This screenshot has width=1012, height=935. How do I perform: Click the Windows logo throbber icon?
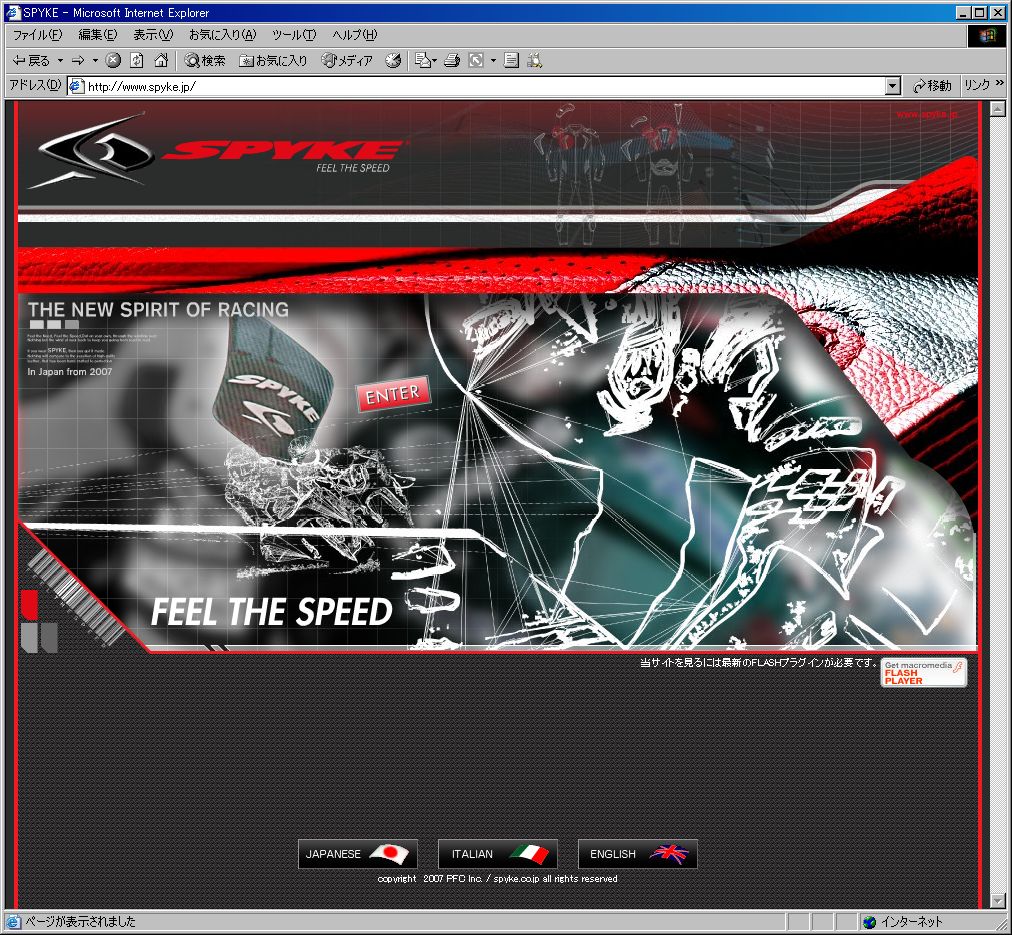(987, 35)
